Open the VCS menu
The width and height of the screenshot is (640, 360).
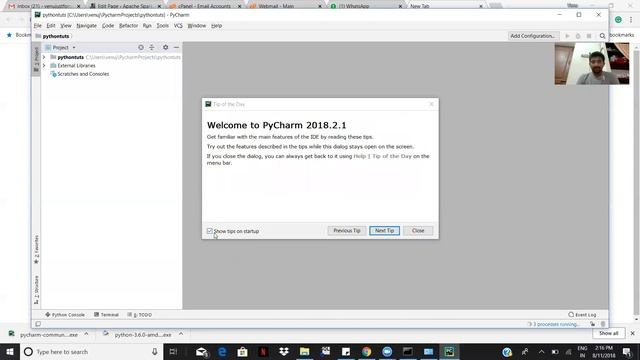point(178,26)
